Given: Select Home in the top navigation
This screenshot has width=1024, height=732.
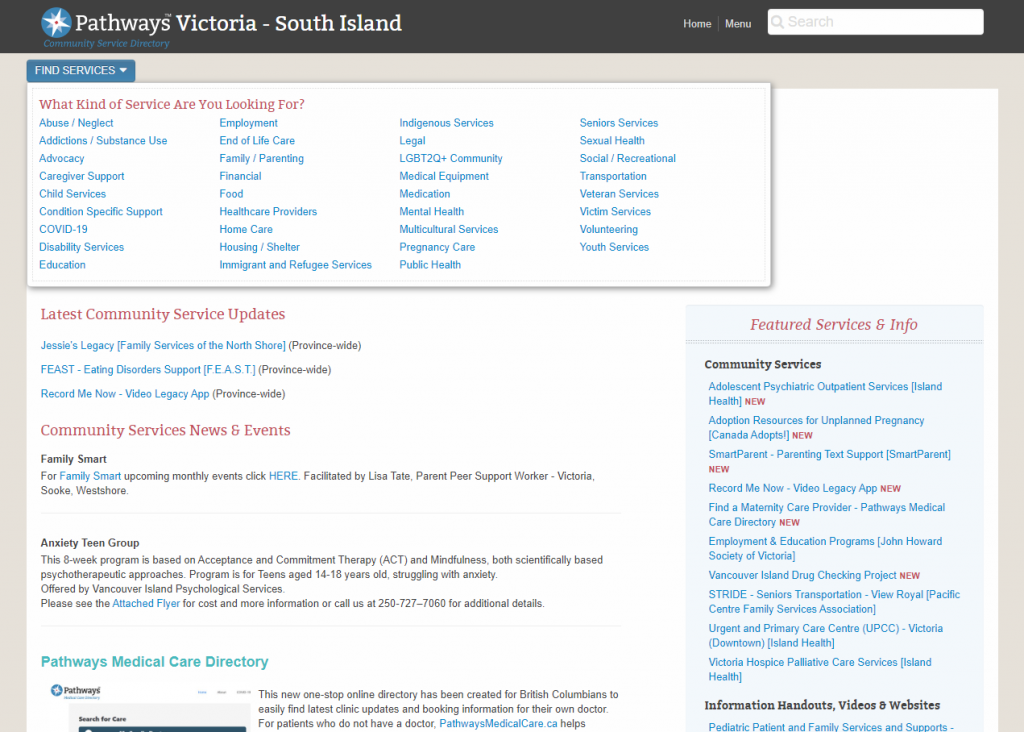Looking at the screenshot, I should click(x=697, y=24).
